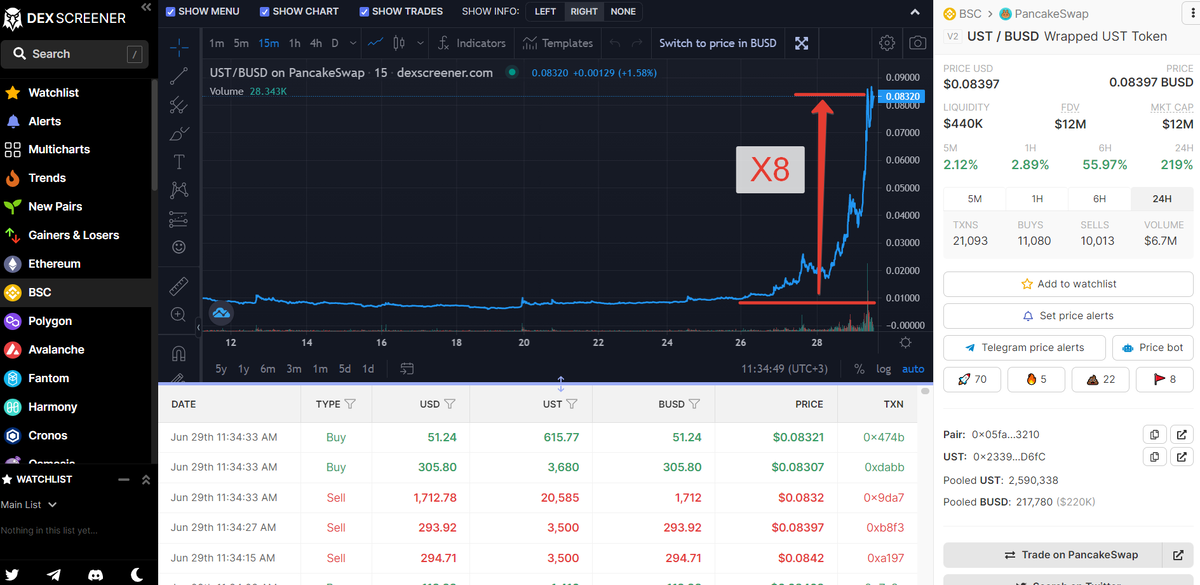The width and height of the screenshot is (1200, 585).
Task: Set show info to RIGHT
Action: pos(584,12)
